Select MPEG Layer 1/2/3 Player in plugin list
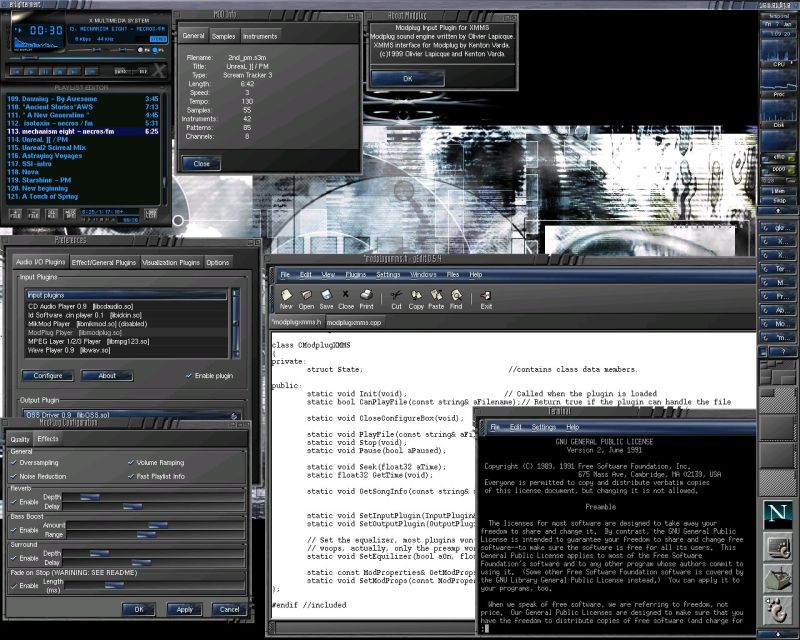Viewport: 800px width, 640px height. 126,341
